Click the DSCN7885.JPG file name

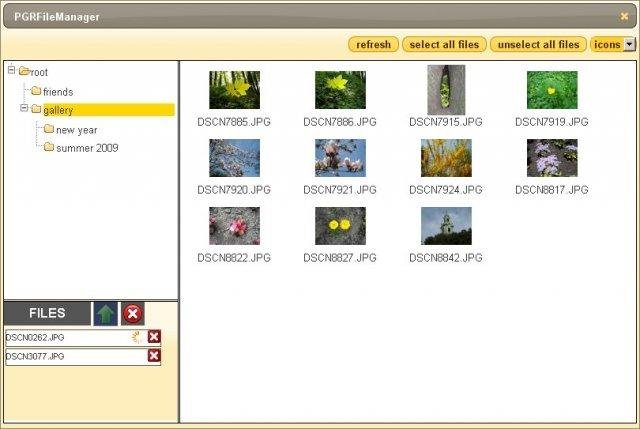pyautogui.click(x=234, y=122)
